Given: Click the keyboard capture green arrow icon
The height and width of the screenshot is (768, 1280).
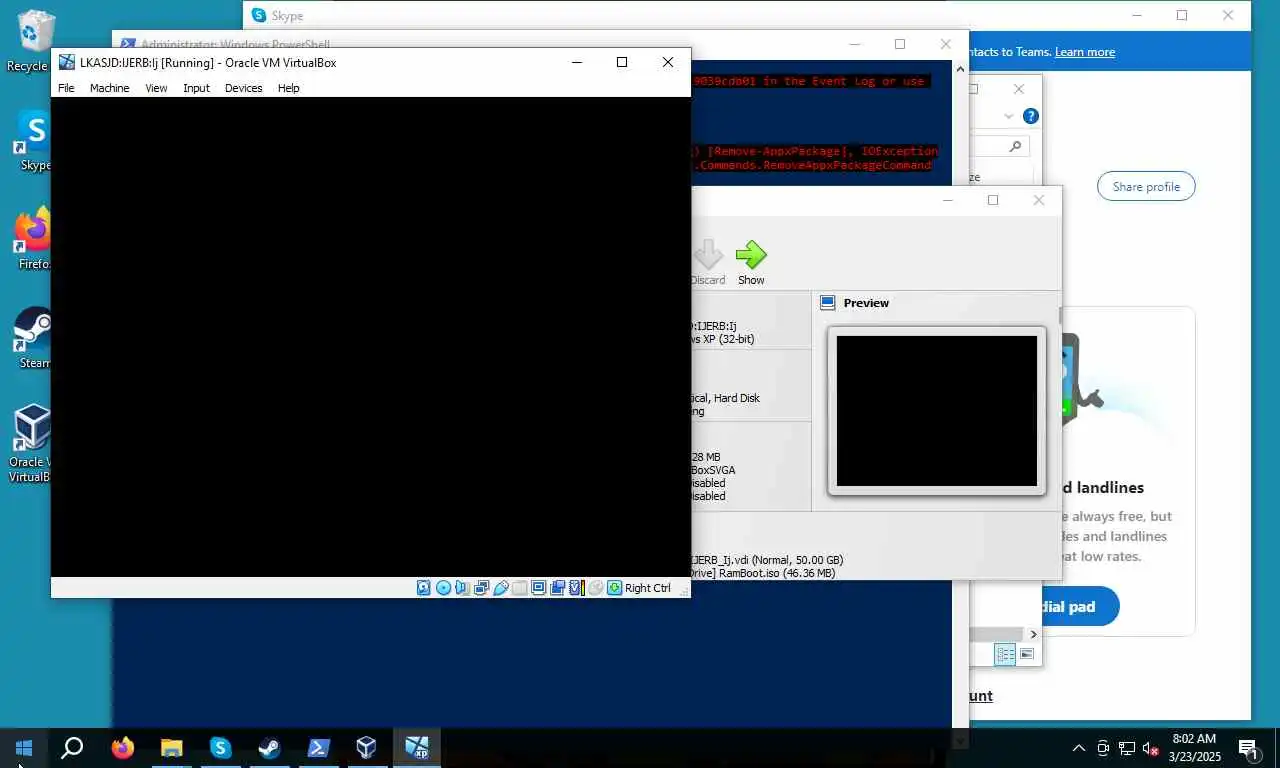Looking at the screenshot, I should [x=615, y=588].
